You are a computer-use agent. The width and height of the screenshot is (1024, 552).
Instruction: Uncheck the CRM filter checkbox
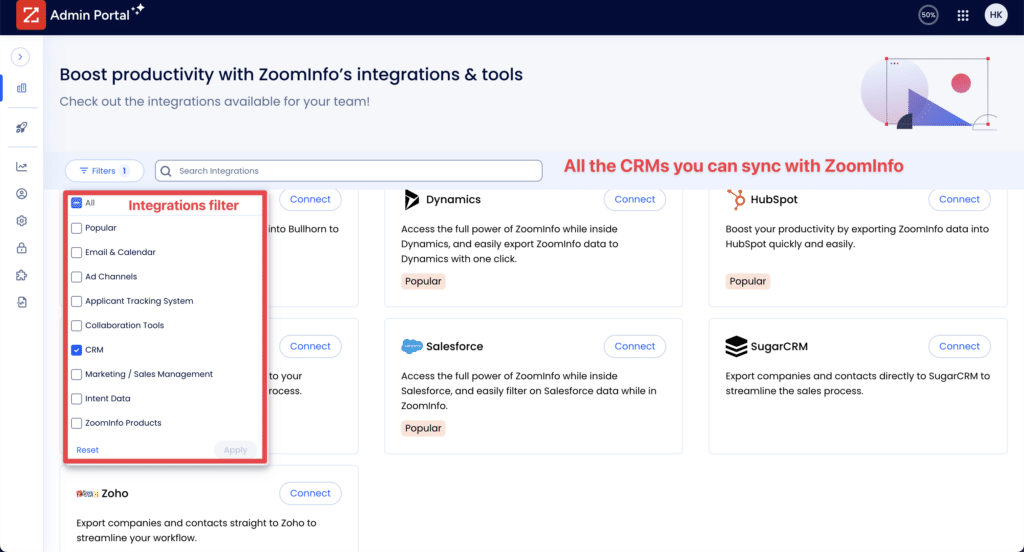coord(76,350)
